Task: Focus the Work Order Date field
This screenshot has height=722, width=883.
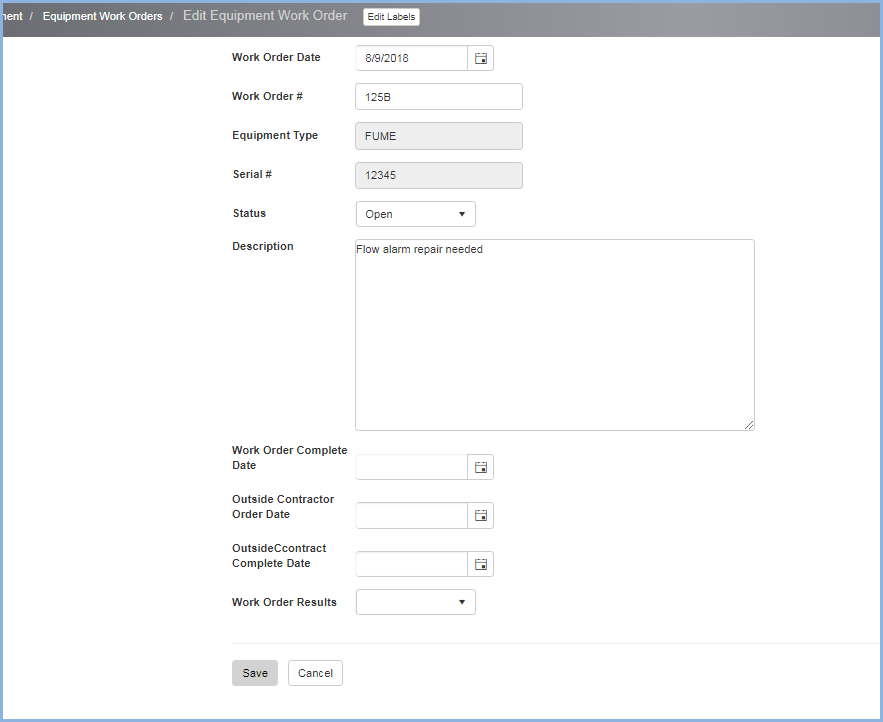Action: point(412,58)
